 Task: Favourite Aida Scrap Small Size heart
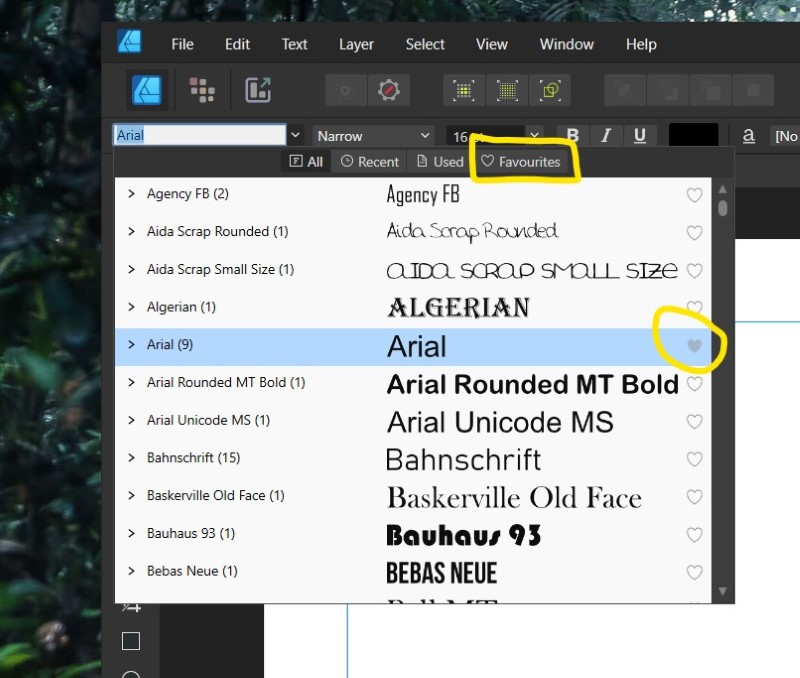pos(694,270)
